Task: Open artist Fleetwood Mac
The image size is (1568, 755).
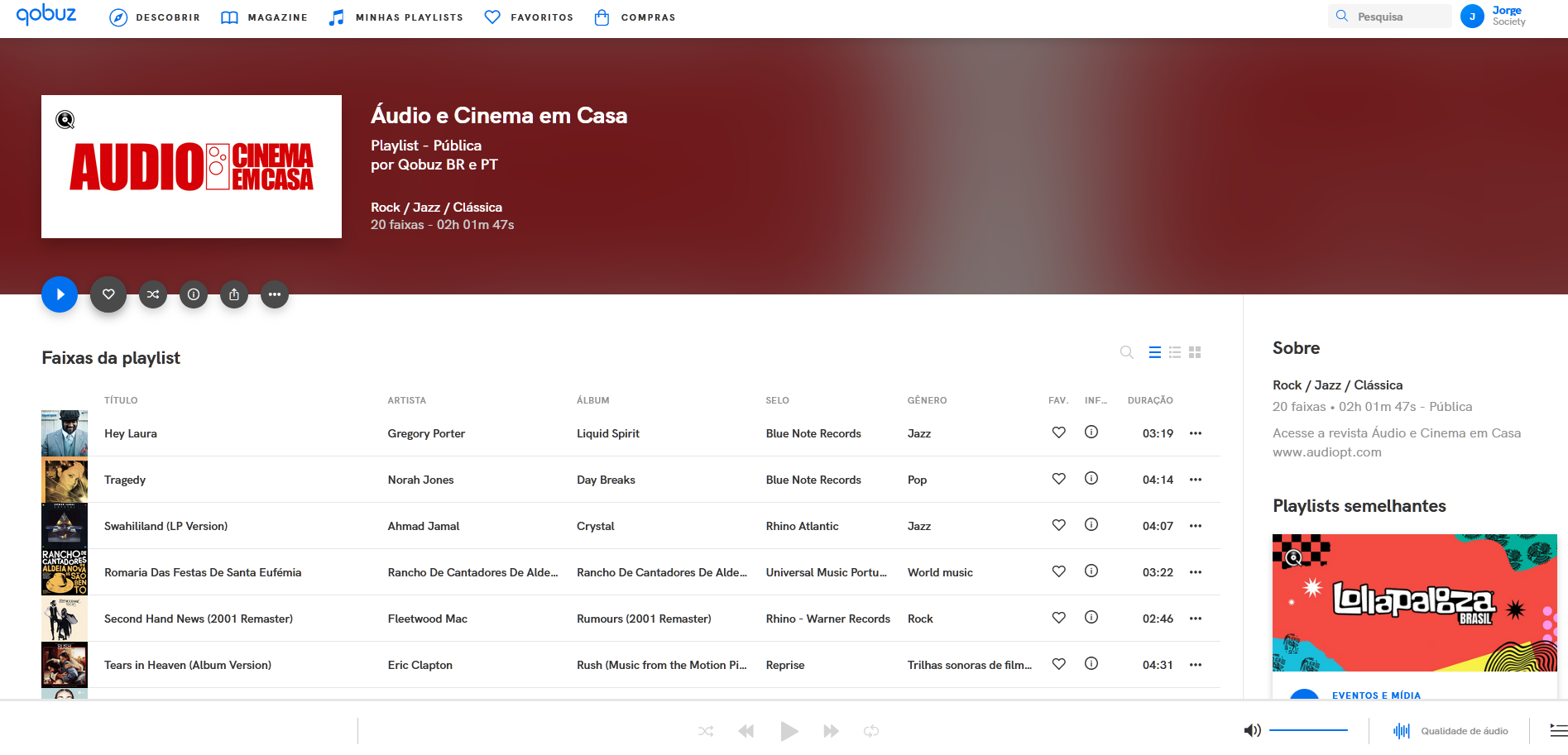Action: point(427,619)
